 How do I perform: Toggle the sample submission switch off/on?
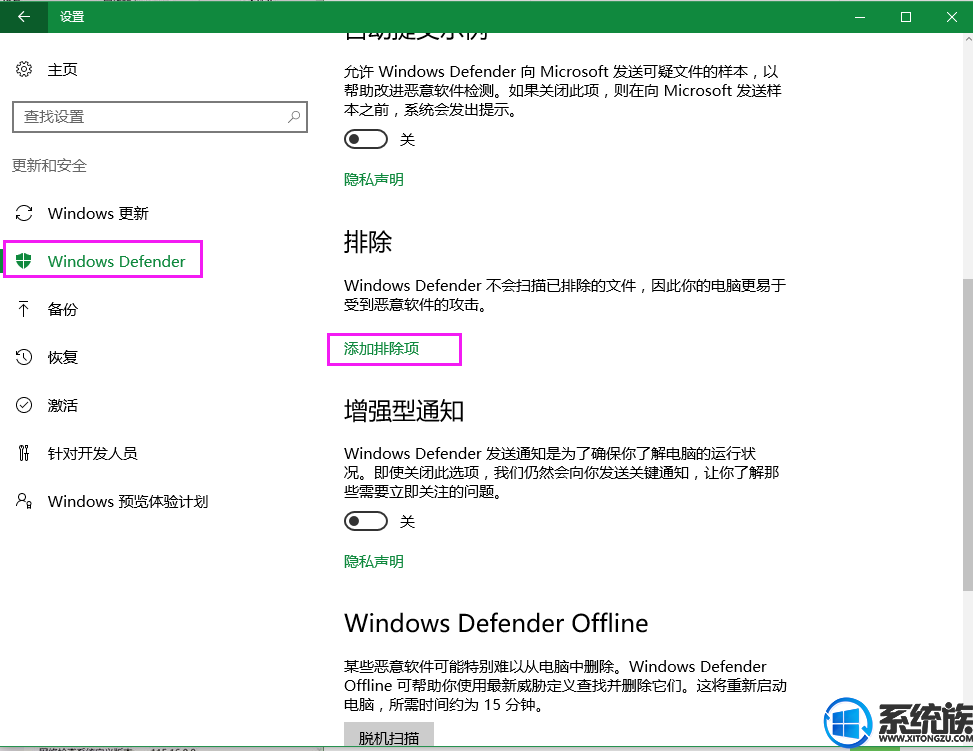(x=366, y=139)
